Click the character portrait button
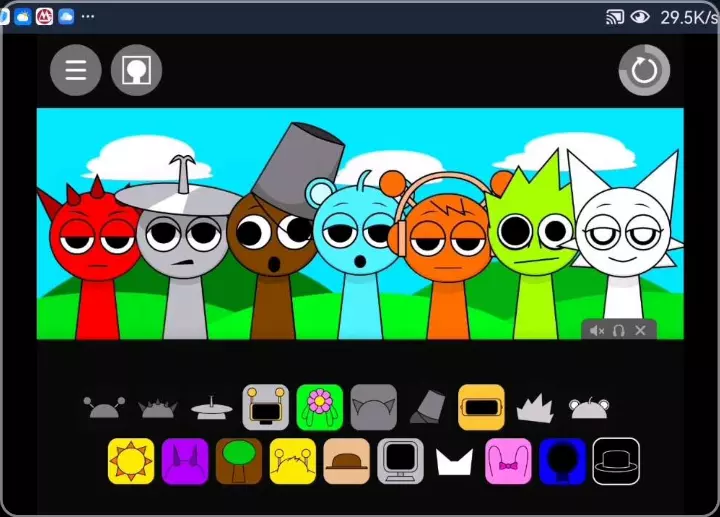 [136, 70]
